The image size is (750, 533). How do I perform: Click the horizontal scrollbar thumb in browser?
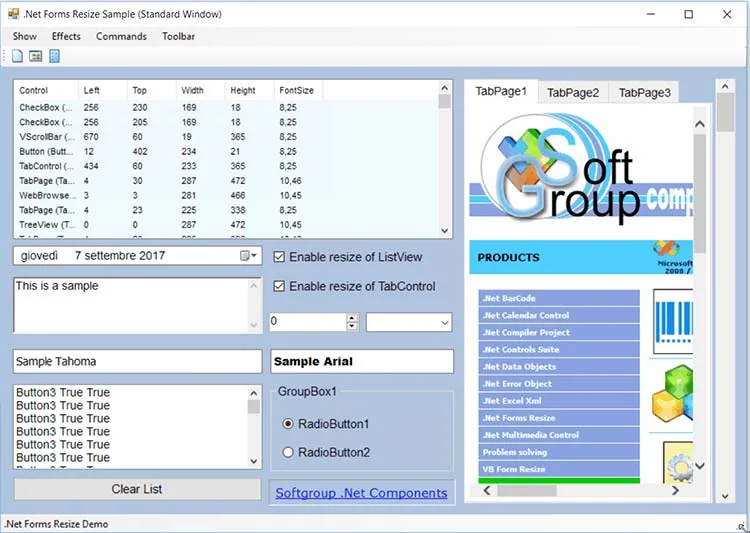pos(527,490)
